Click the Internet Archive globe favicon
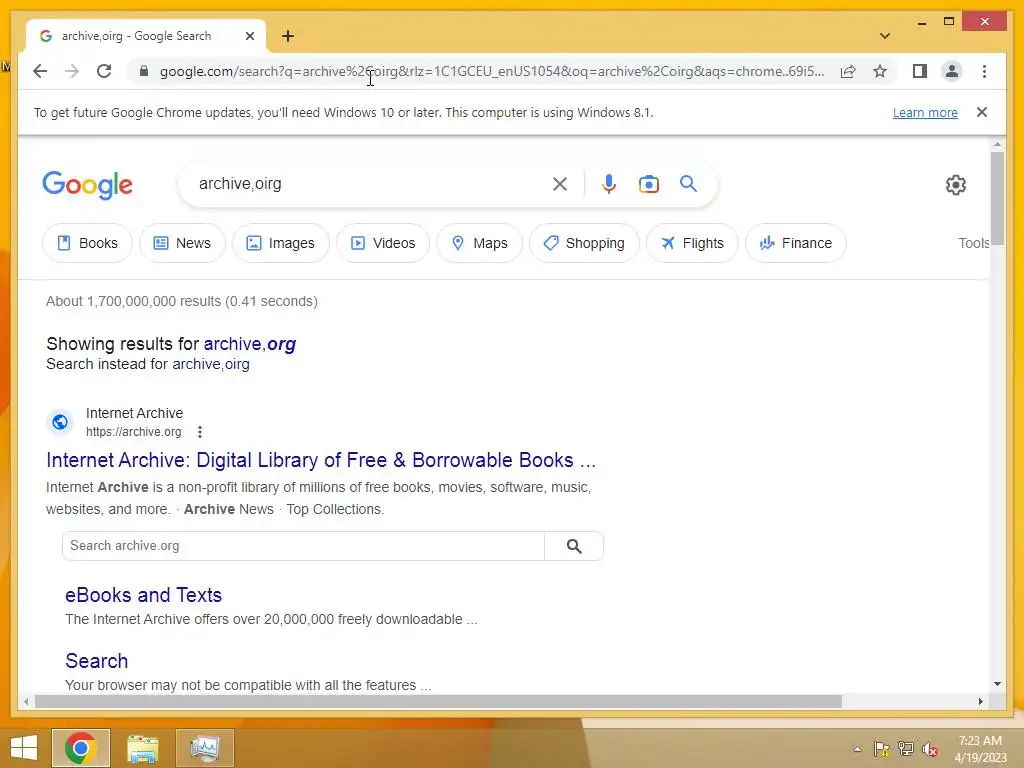Screen dimensions: 1024x768 pyautogui.click(x=60, y=422)
